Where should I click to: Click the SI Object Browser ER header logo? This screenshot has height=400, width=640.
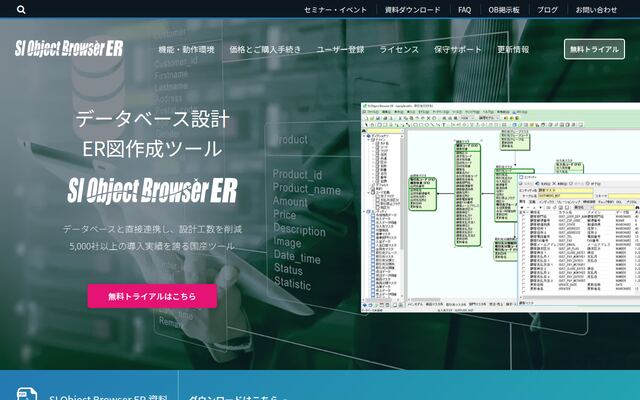tap(69, 49)
